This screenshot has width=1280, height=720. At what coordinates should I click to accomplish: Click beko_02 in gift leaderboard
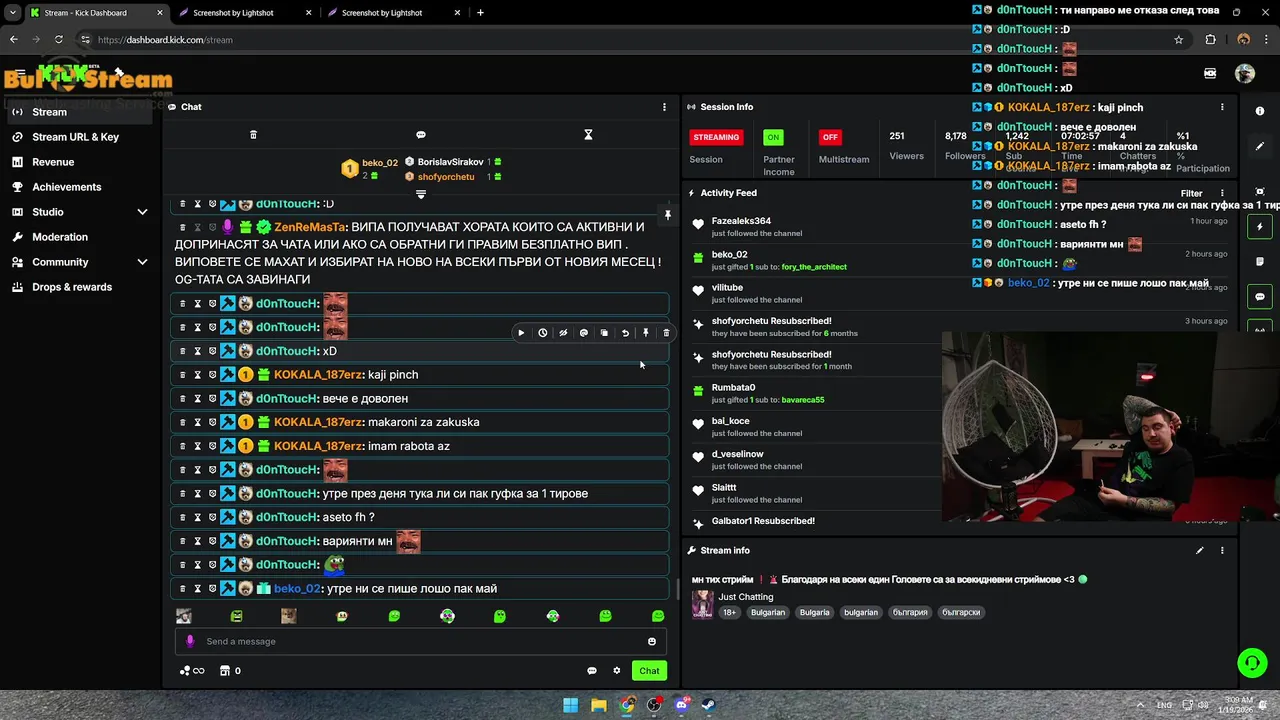pyautogui.click(x=380, y=163)
